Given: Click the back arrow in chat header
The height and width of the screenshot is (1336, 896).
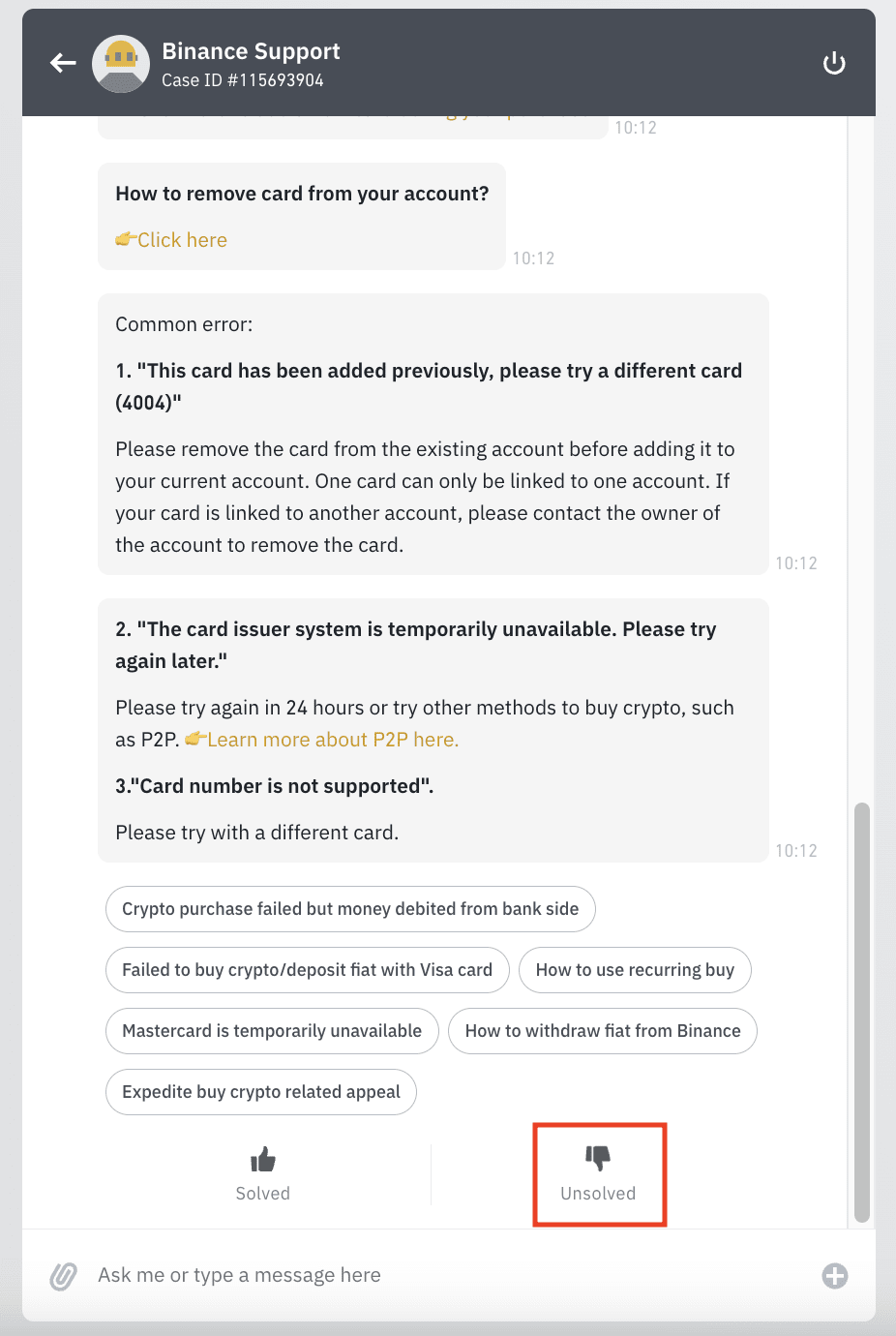Looking at the screenshot, I should pos(64,63).
